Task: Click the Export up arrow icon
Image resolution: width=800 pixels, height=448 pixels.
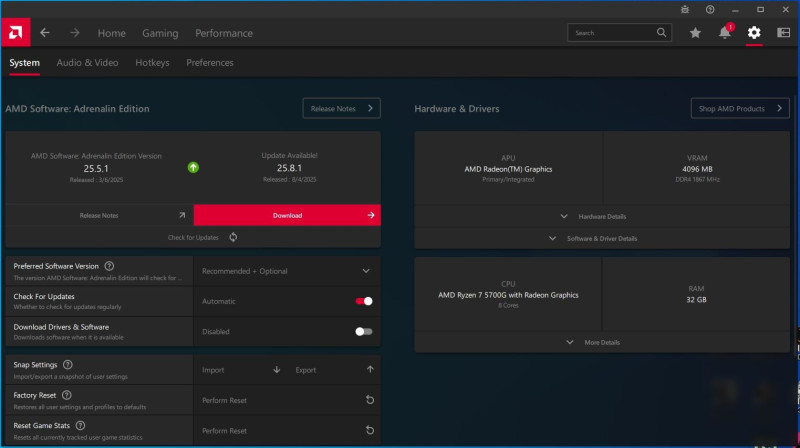Action: (370, 369)
